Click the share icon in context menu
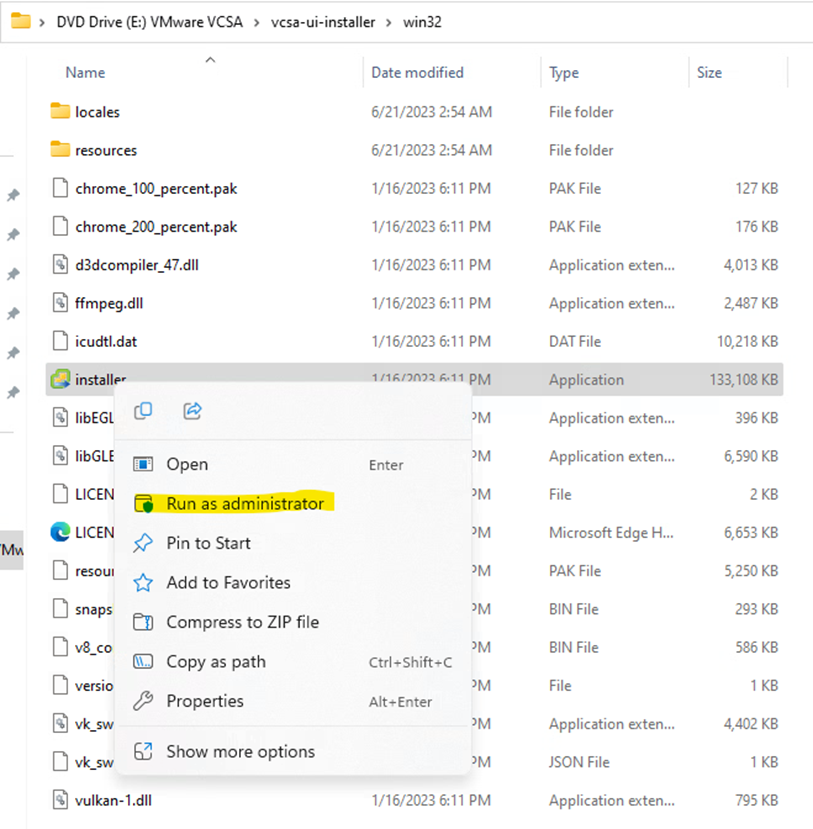Image resolution: width=813 pixels, height=829 pixels. (193, 410)
